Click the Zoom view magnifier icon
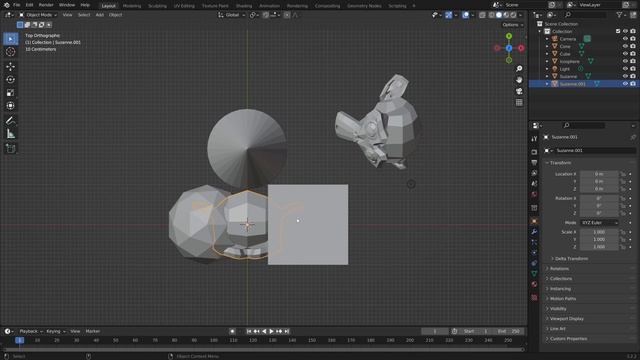 tap(519, 69)
